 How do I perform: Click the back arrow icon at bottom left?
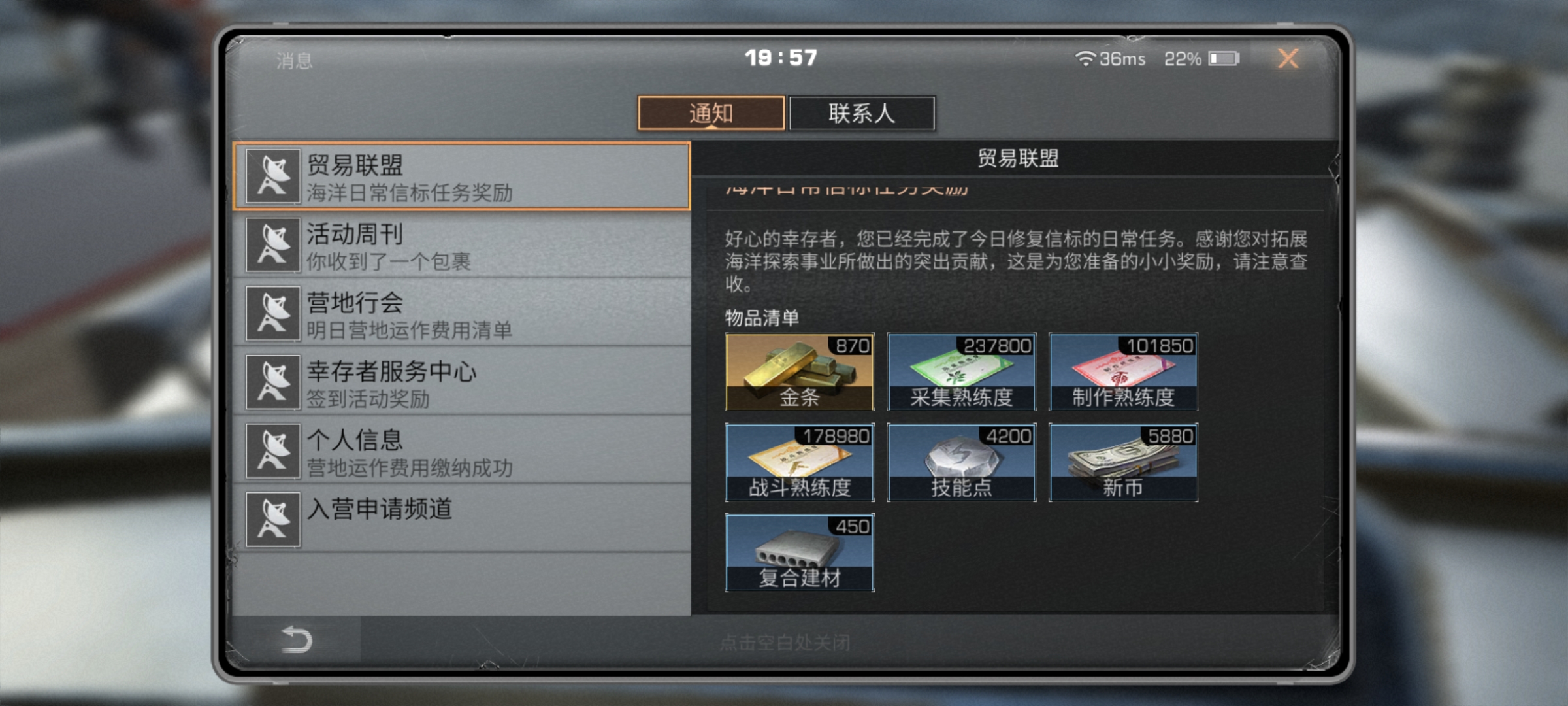point(296,639)
